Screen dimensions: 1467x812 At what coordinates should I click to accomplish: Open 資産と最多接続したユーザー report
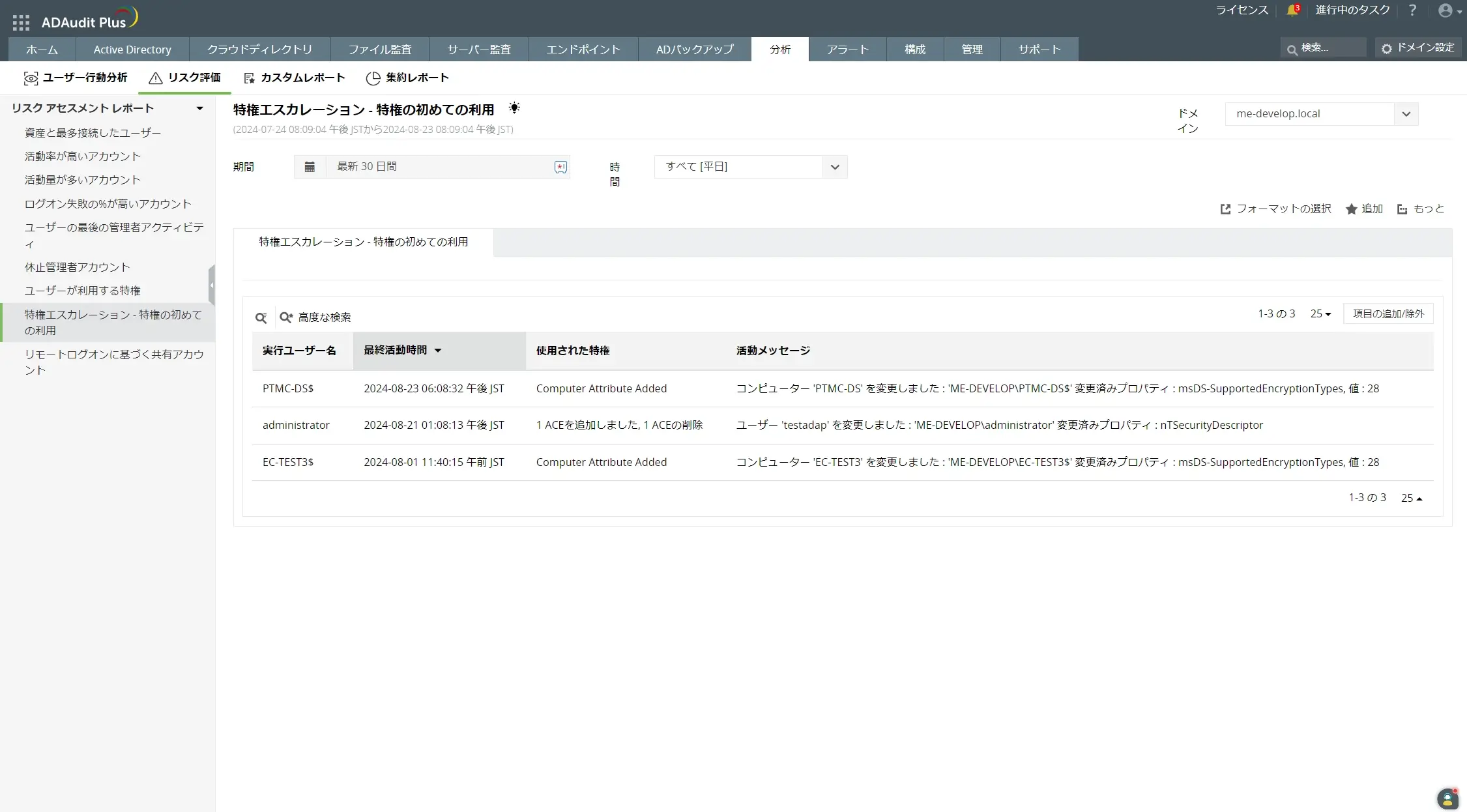[93, 133]
